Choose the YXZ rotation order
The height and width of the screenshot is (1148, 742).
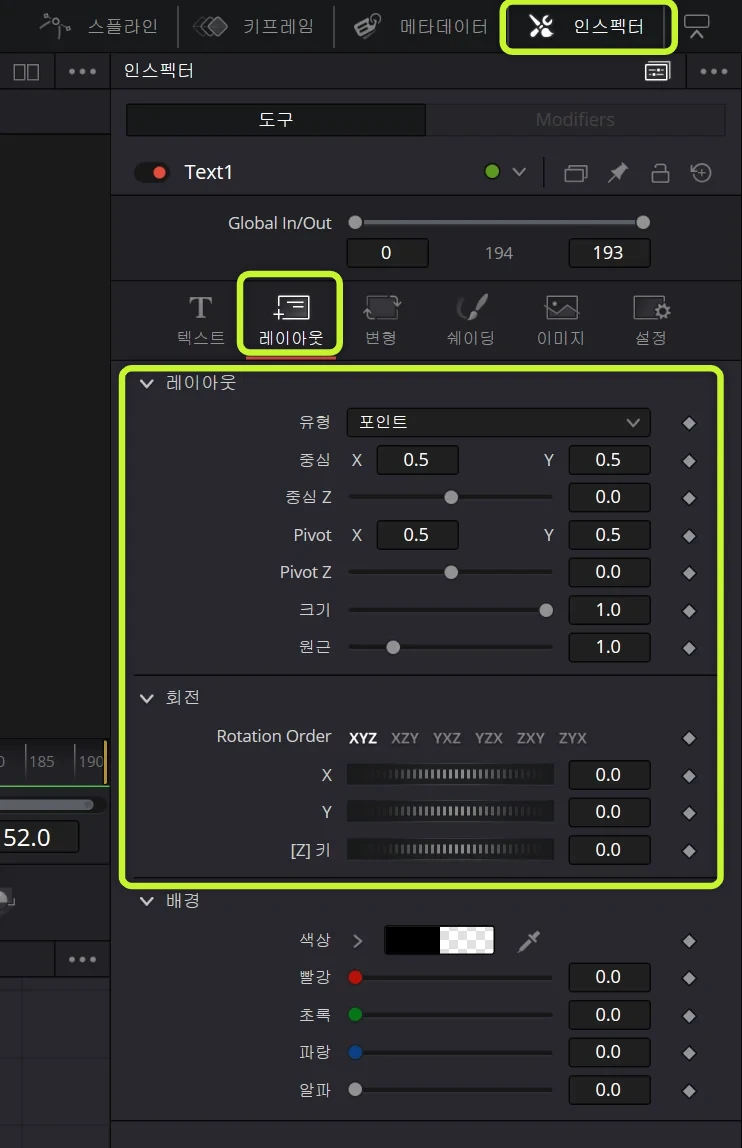[x=447, y=738]
